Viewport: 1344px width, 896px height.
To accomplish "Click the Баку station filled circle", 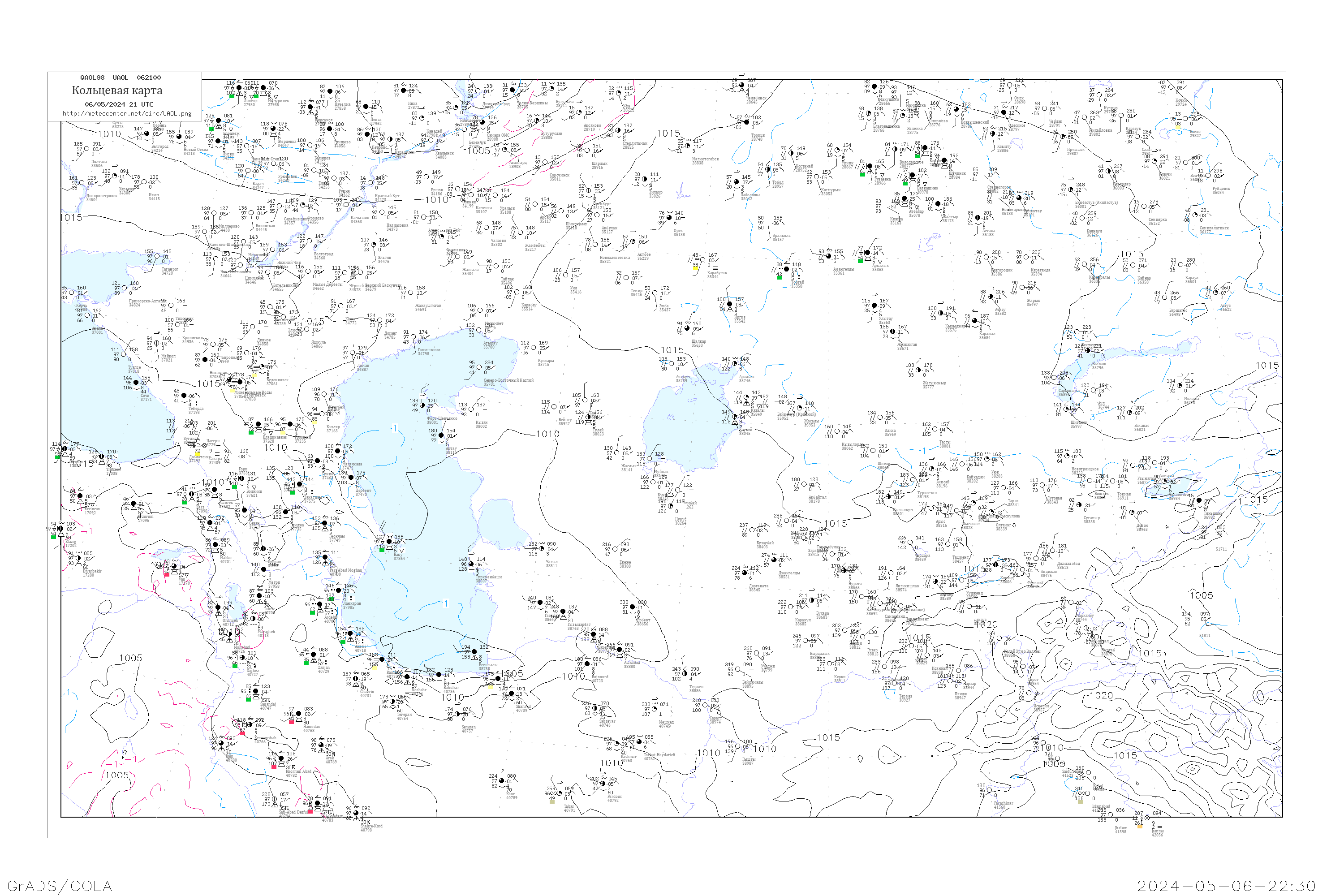I will [390, 542].
